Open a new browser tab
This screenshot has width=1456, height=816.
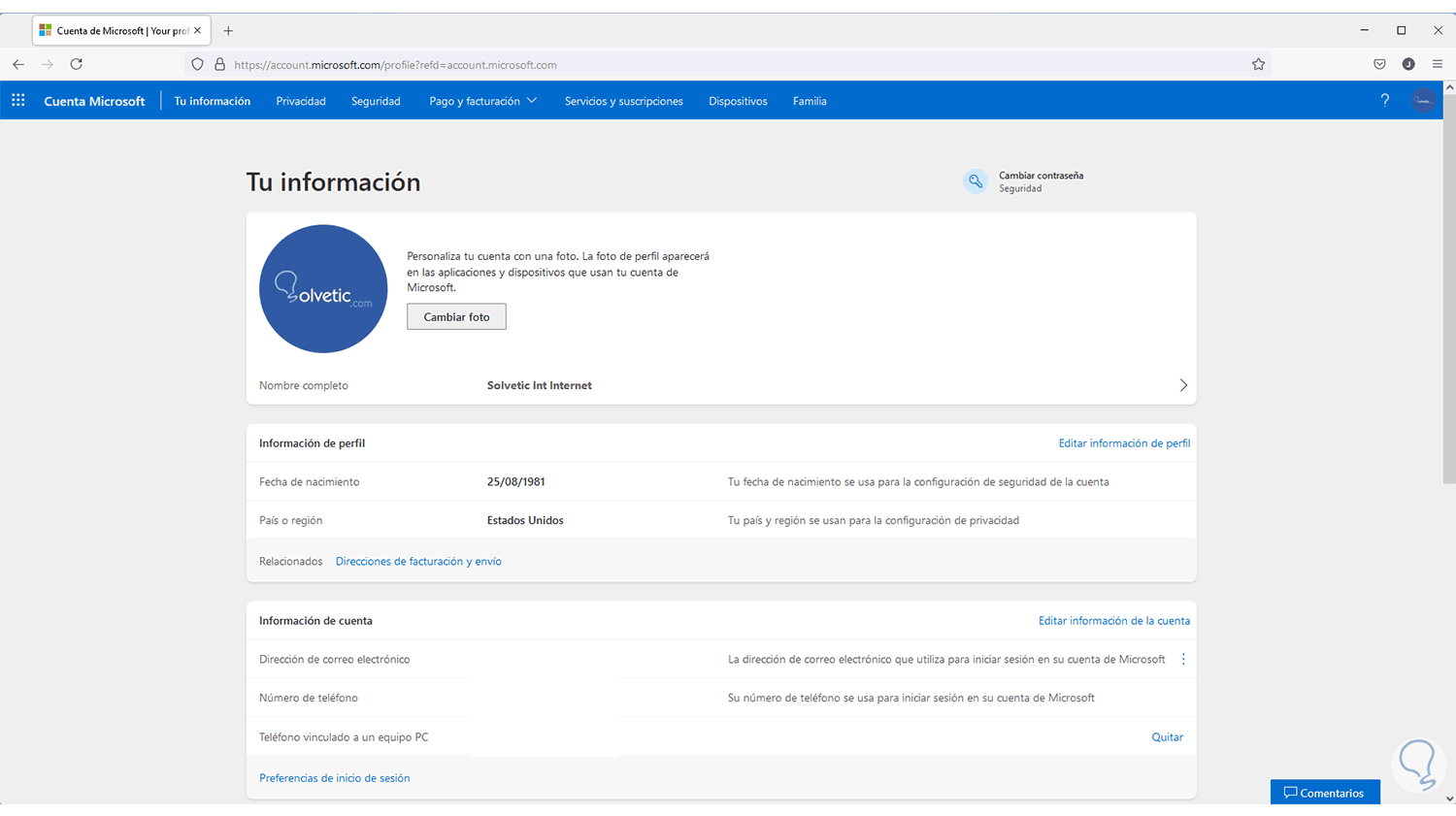[228, 31]
